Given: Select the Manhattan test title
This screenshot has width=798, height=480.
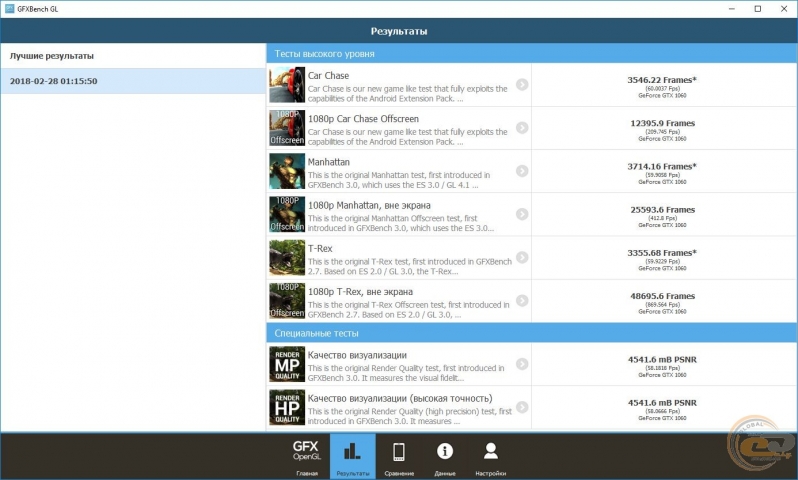Looking at the screenshot, I should point(329,162).
